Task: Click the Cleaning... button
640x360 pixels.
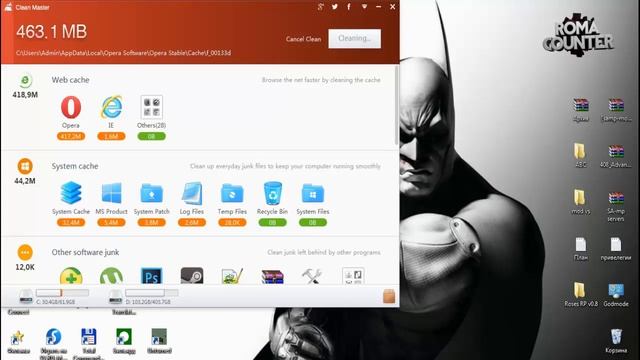Action: (355, 38)
